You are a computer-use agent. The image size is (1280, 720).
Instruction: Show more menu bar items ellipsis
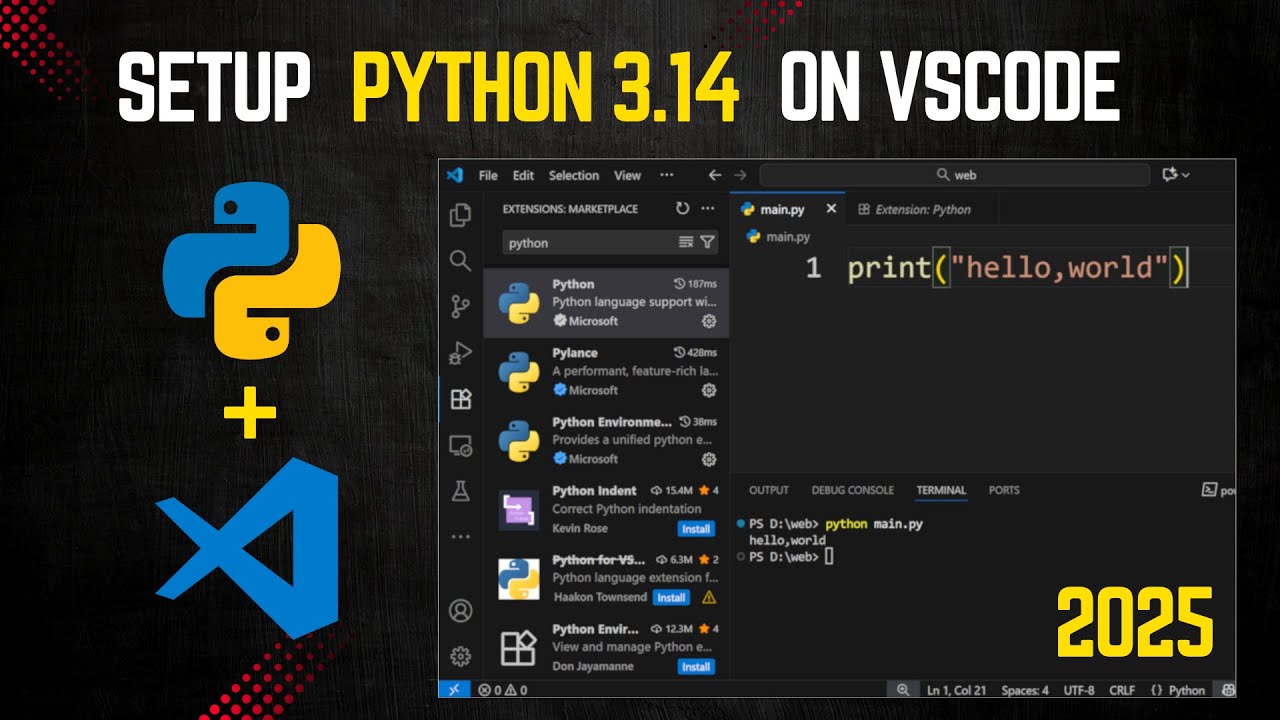[x=667, y=175]
